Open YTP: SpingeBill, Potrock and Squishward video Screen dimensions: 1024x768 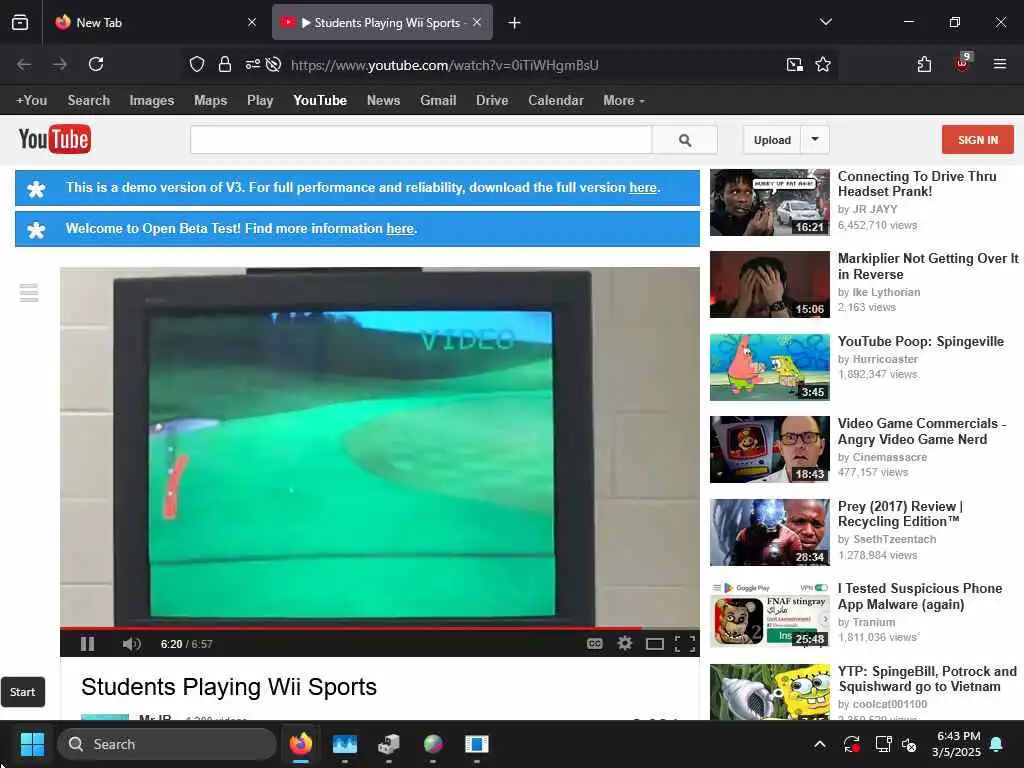[x=927, y=679]
